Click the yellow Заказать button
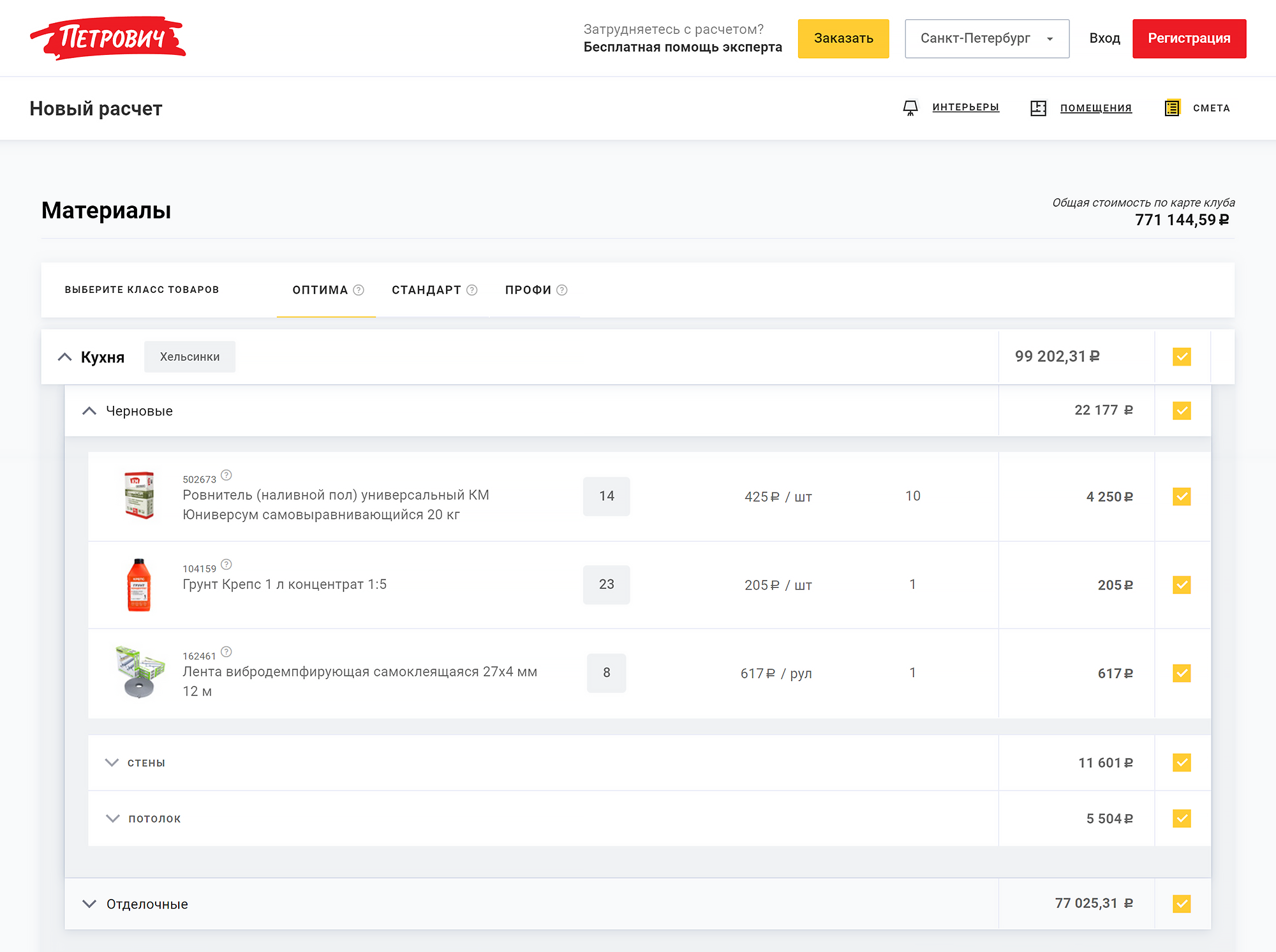The height and width of the screenshot is (952, 1276). pos(843,39)
